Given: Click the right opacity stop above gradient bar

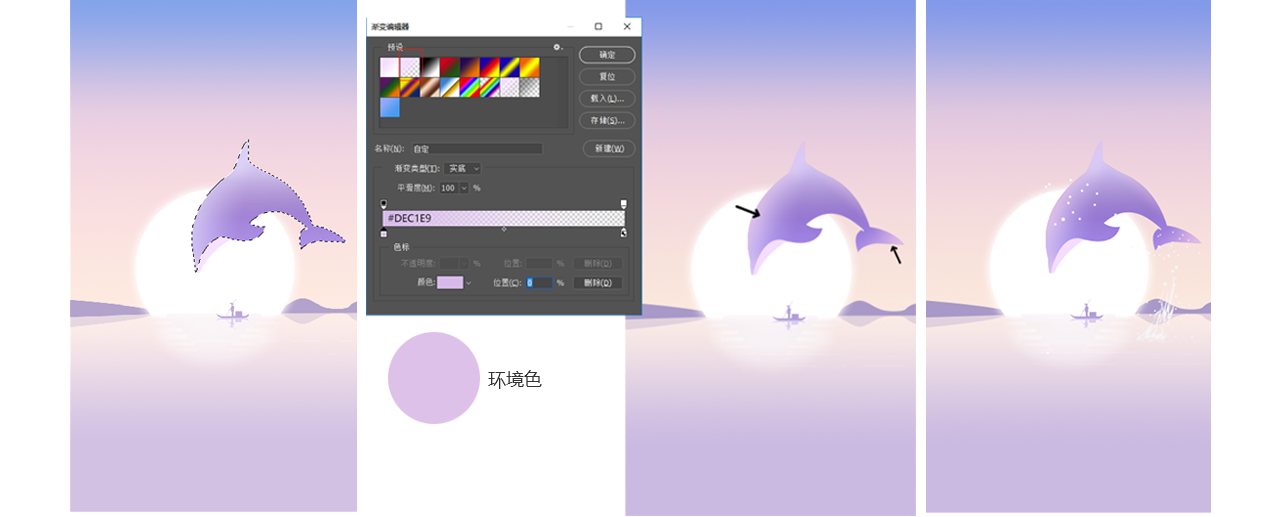Looking at the screenshot, I should pos(624,203).
